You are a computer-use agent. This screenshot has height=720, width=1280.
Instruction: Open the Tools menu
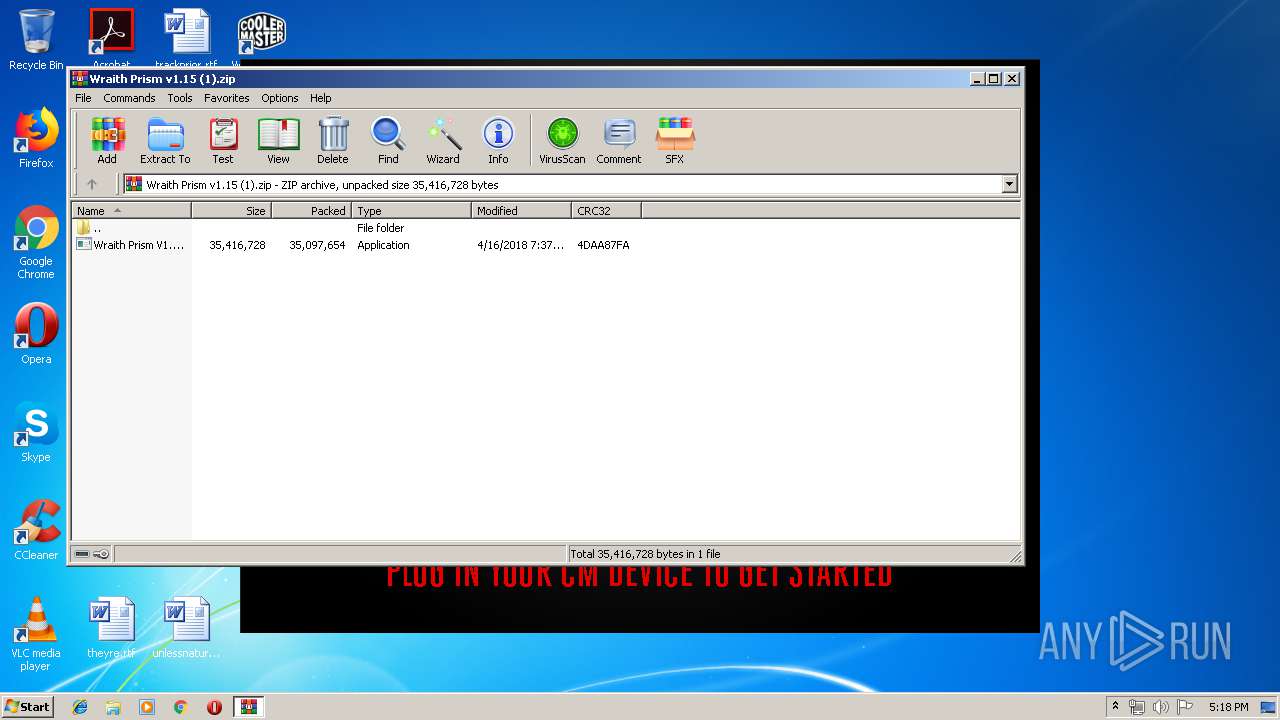180,98
